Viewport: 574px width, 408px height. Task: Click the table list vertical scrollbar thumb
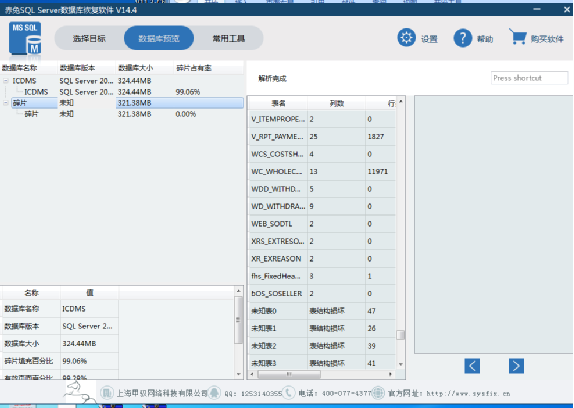tap(400, 335)
